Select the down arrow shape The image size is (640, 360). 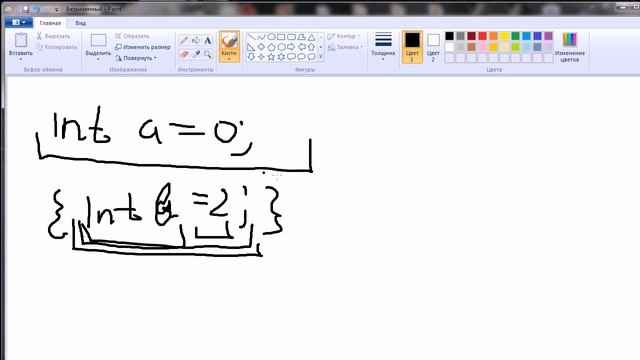(251, 57)
